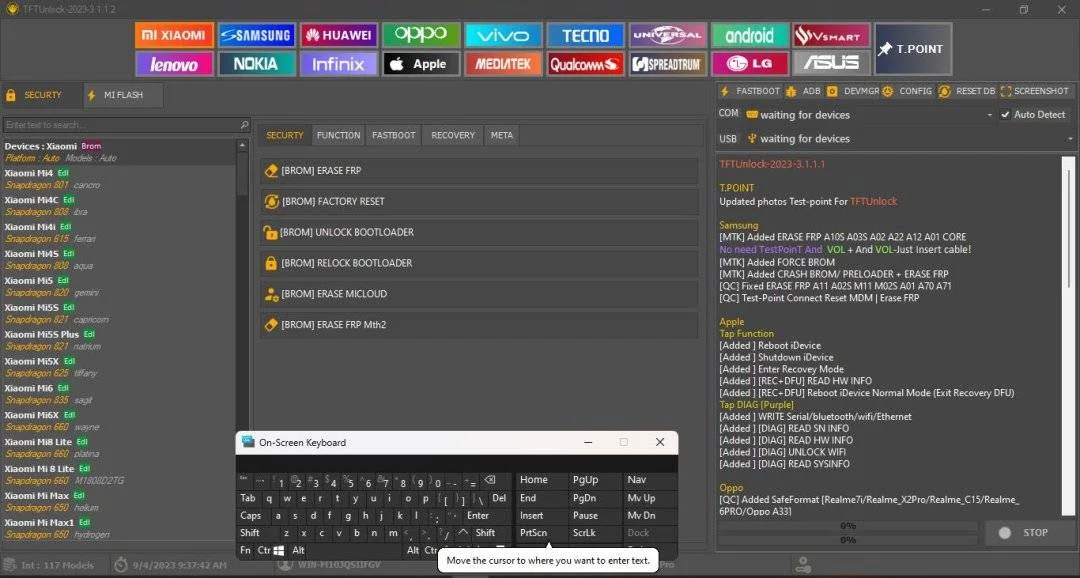Viewport: 1080px width, 578px height.
Task: Select the Oppo brand icon
Action: click(x=421, y=35)
